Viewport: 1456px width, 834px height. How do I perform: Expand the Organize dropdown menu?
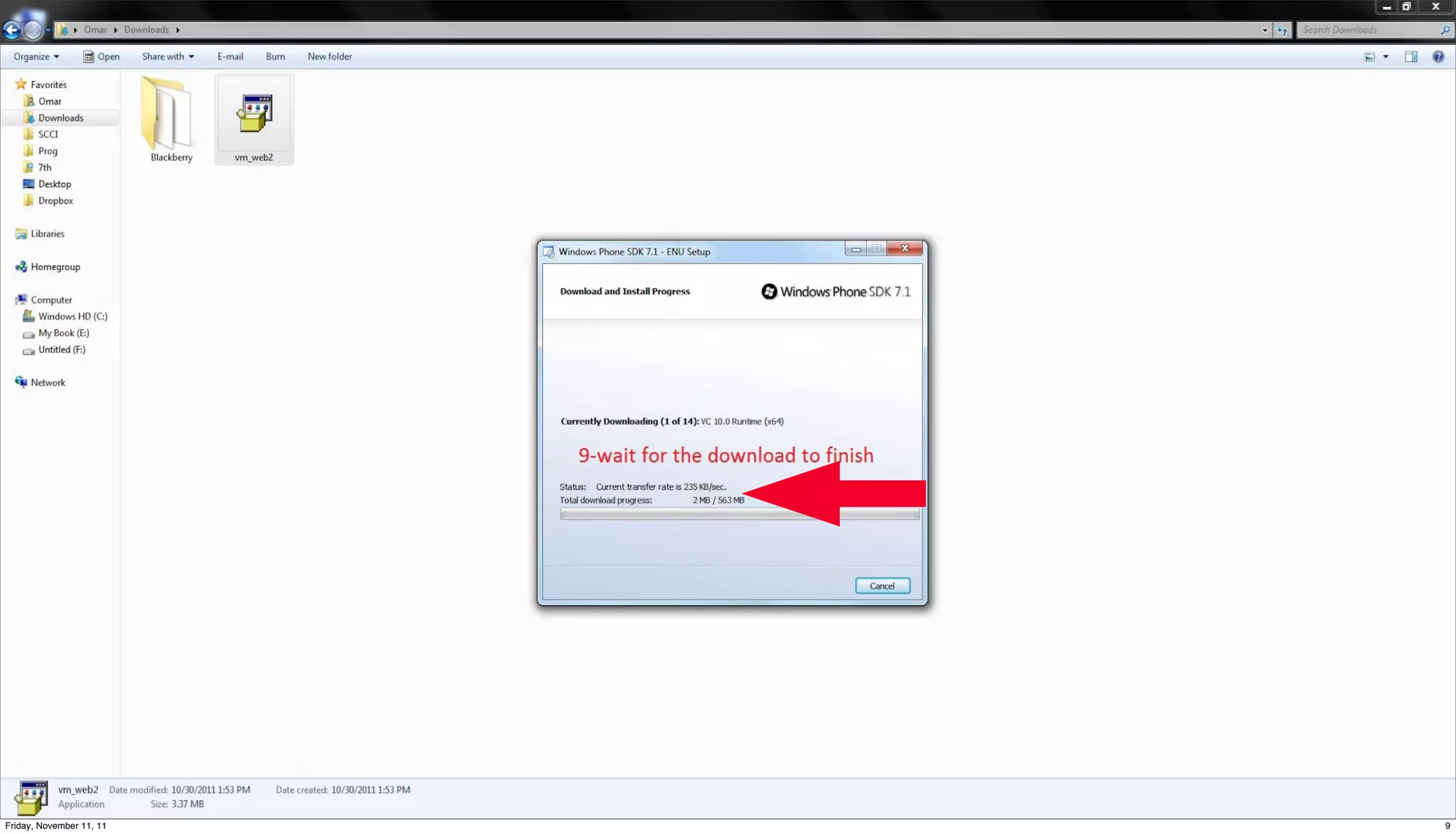click(x=36, y=57)
